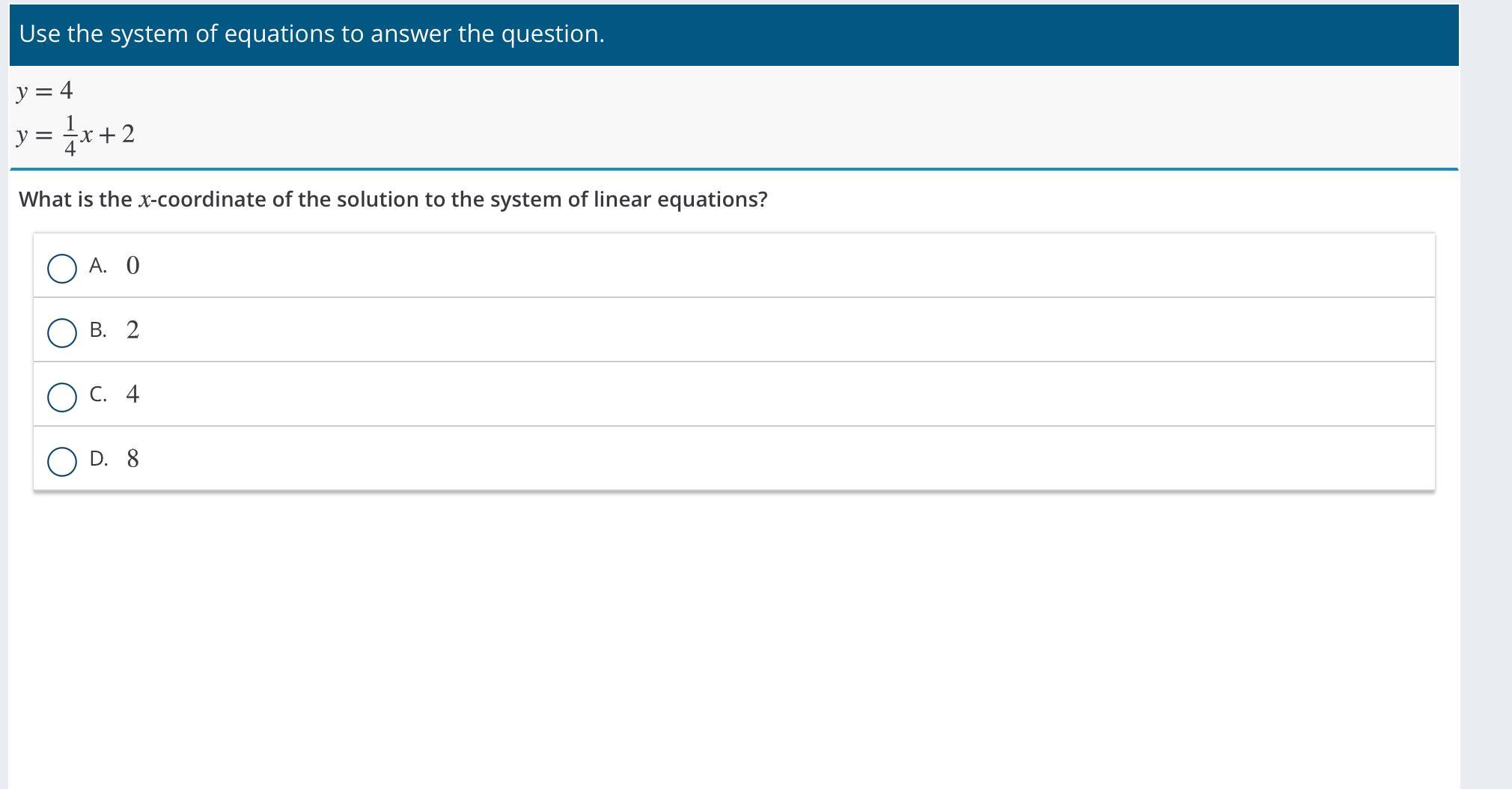The height and width of the screenshot is (789, 1512).
Task: Select the radio button for answer A
Action: click(62, 269)
